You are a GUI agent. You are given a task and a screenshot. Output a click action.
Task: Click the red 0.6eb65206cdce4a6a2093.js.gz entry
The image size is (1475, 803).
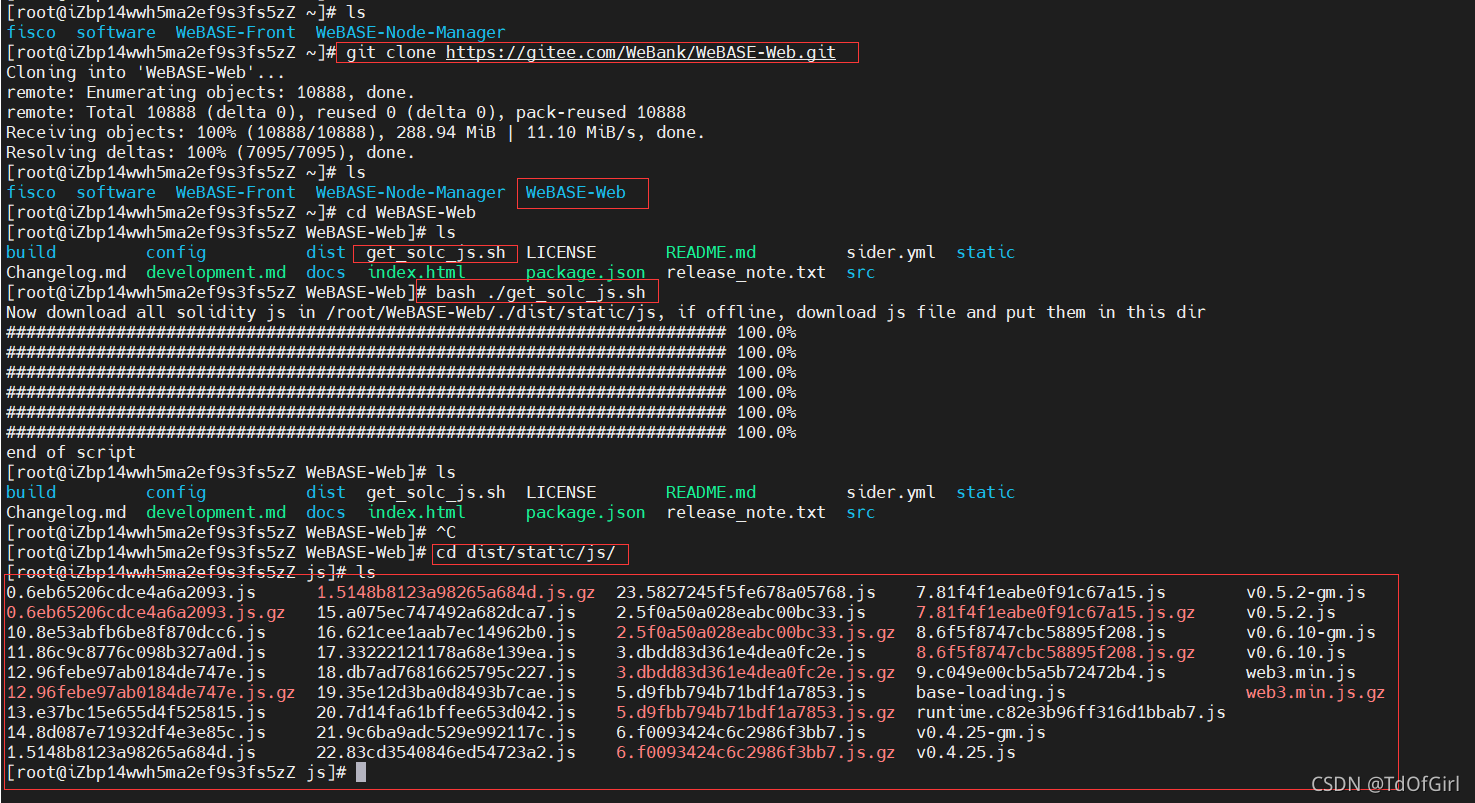[x=146, y=612]
